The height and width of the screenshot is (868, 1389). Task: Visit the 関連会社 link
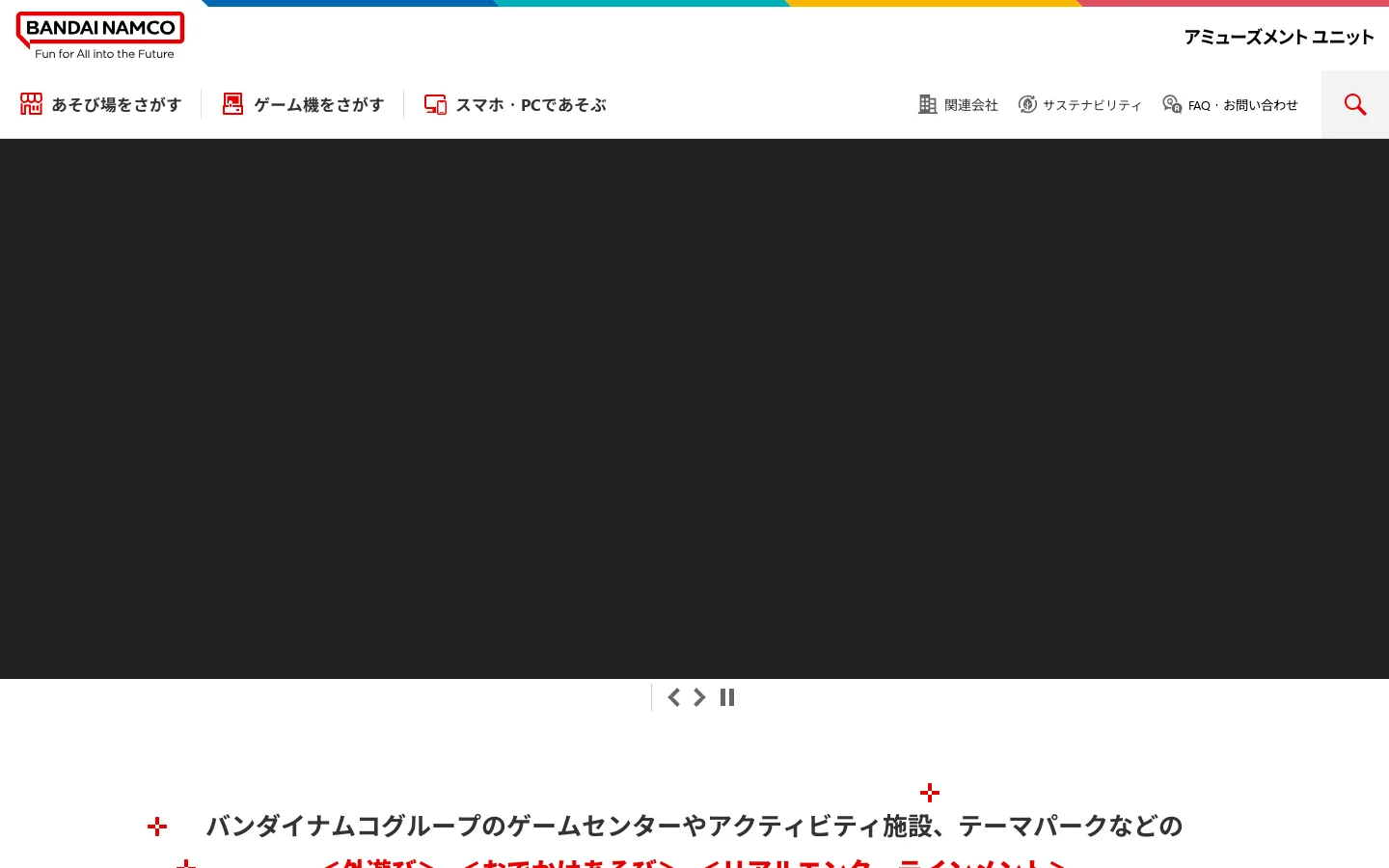(958, 104)
